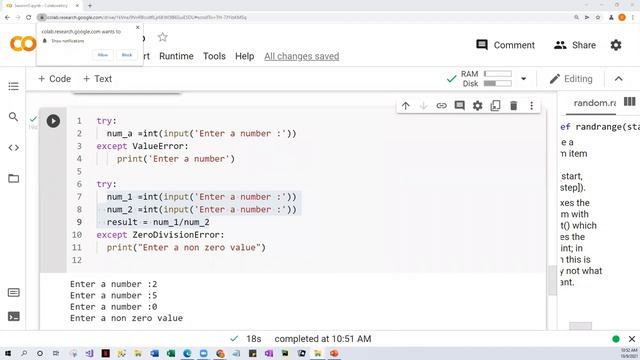The image size is (640, 360).
Task: Click the notebook vertical scrollbar
Action: (x=552, y=280)
